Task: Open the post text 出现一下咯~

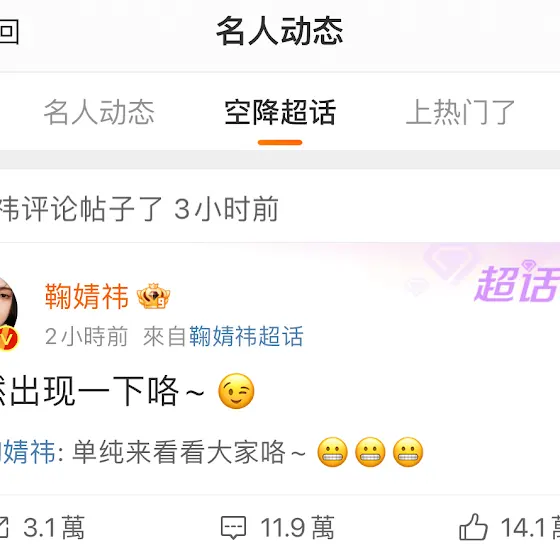Action: click(102, 391)
